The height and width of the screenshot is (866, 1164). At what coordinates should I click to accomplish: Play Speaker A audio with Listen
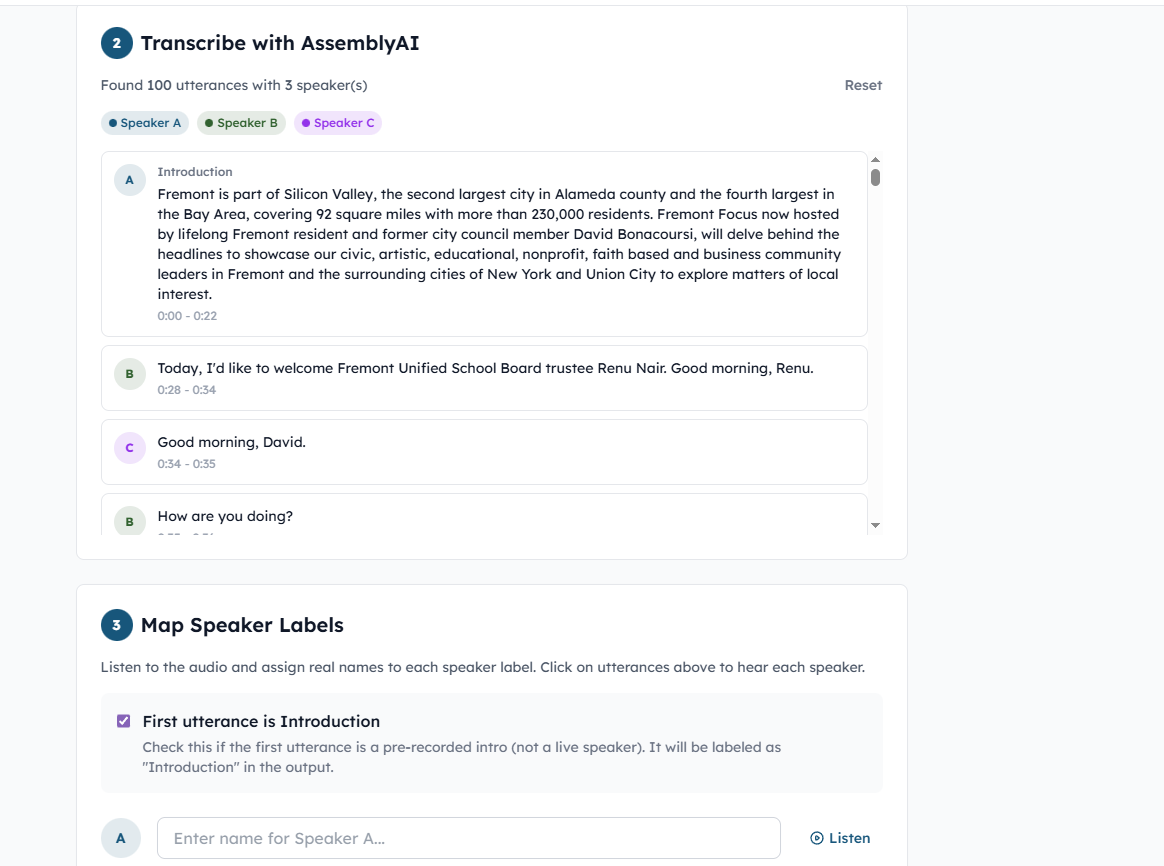point(840,838)
